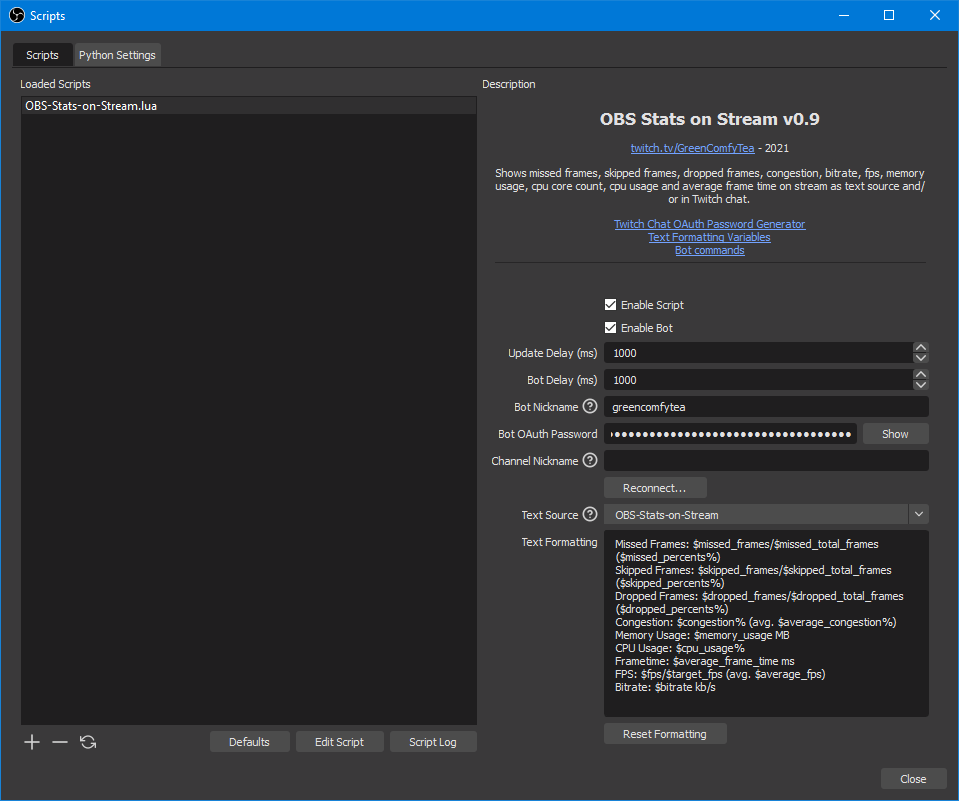Disable the Enable Script checkbox
Screen dimensions: 959x801
click(x=610, y=304)
